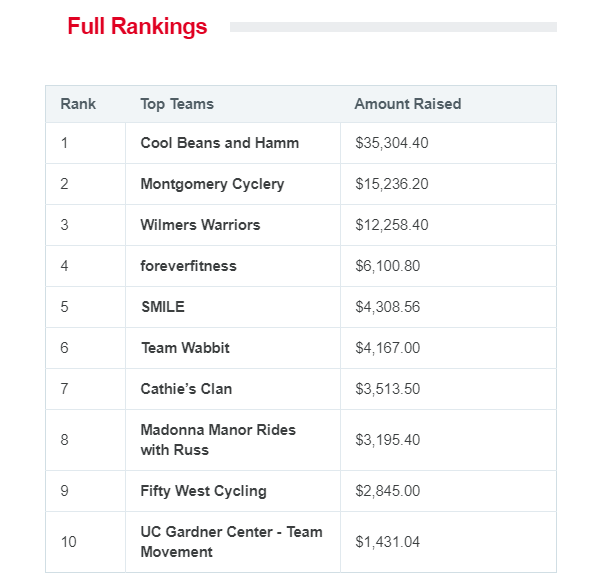Select the Wilmers Warriors team link
The height and width of the screenshot is (587, 589).
[x=200, y=225]
